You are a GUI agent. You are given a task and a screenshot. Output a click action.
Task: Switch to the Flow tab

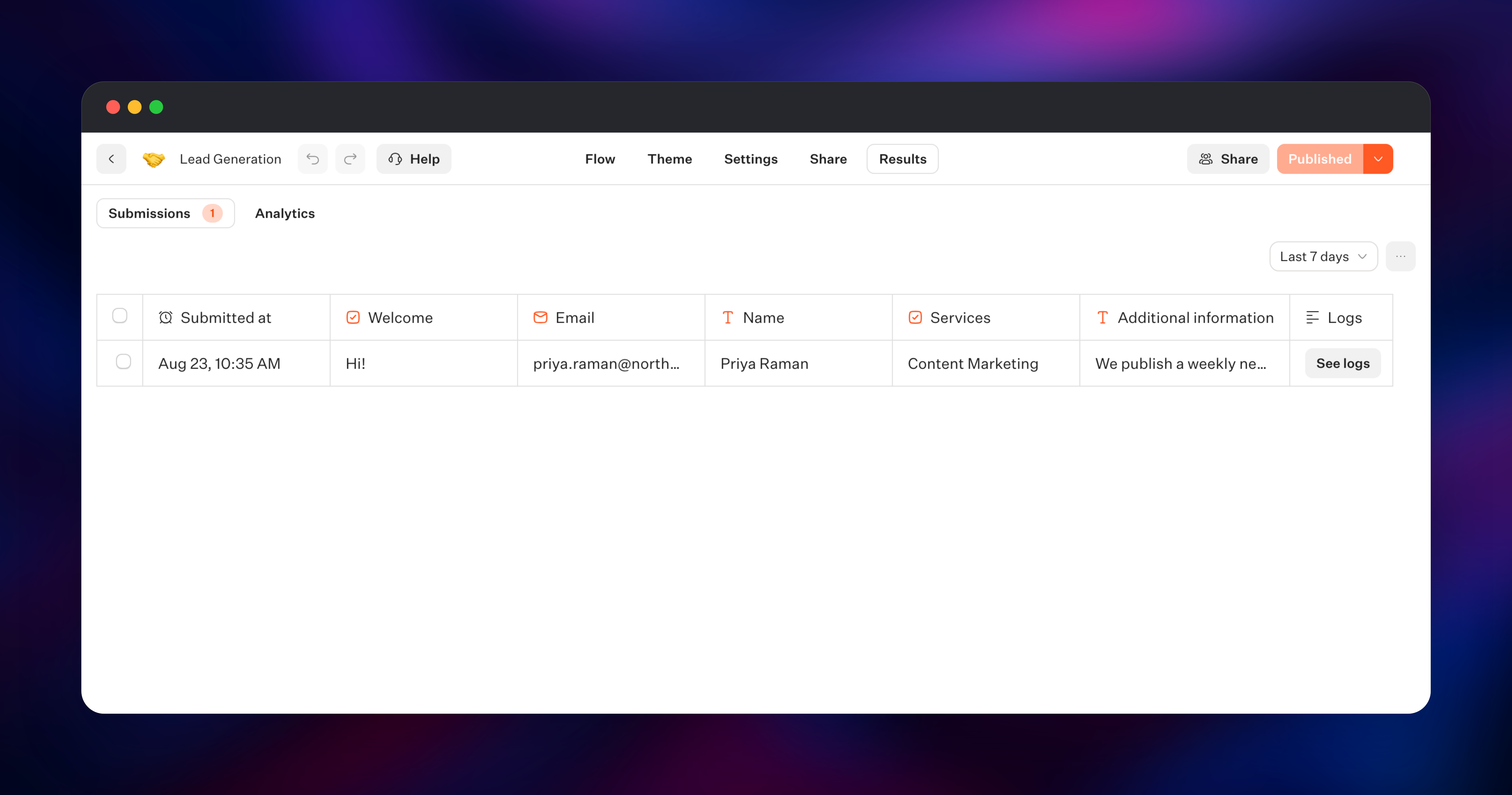tap(600, 159)
